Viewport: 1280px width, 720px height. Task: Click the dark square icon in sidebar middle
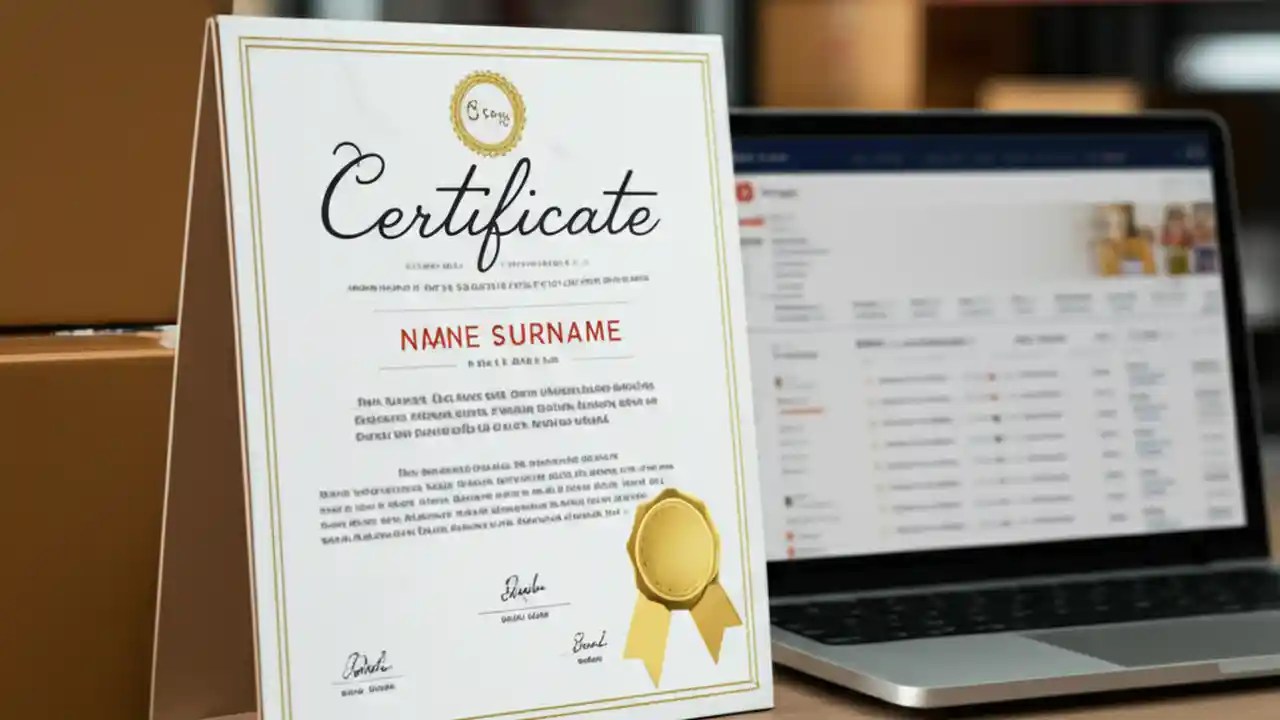788,501
